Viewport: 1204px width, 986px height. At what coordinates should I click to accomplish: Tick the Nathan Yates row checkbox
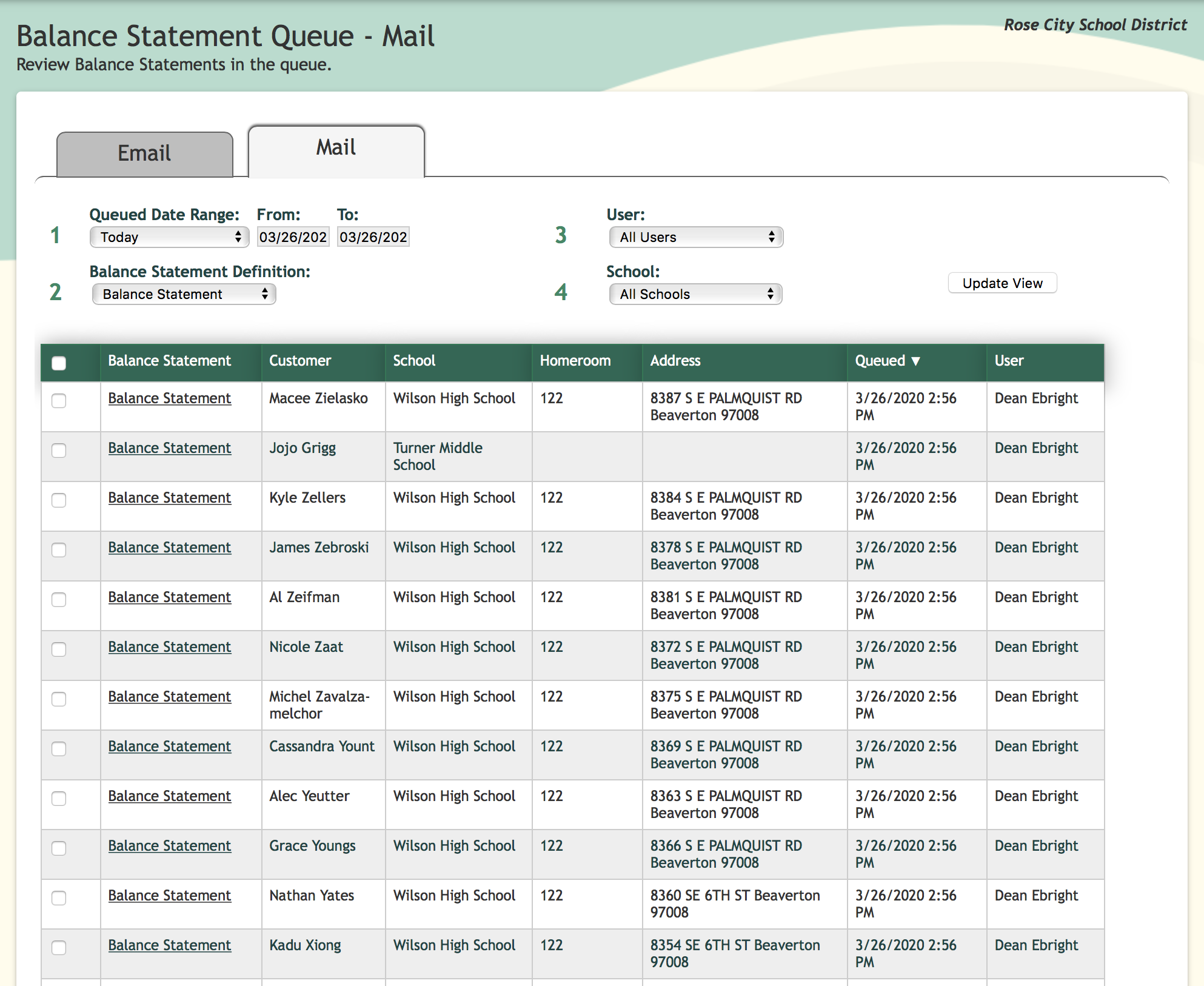(59, 898)
